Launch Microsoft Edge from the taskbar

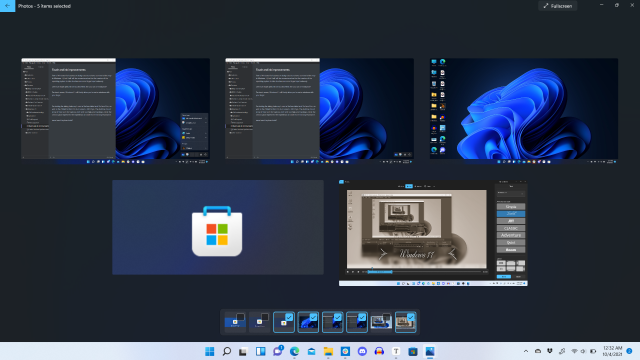(x=294, y=351)
